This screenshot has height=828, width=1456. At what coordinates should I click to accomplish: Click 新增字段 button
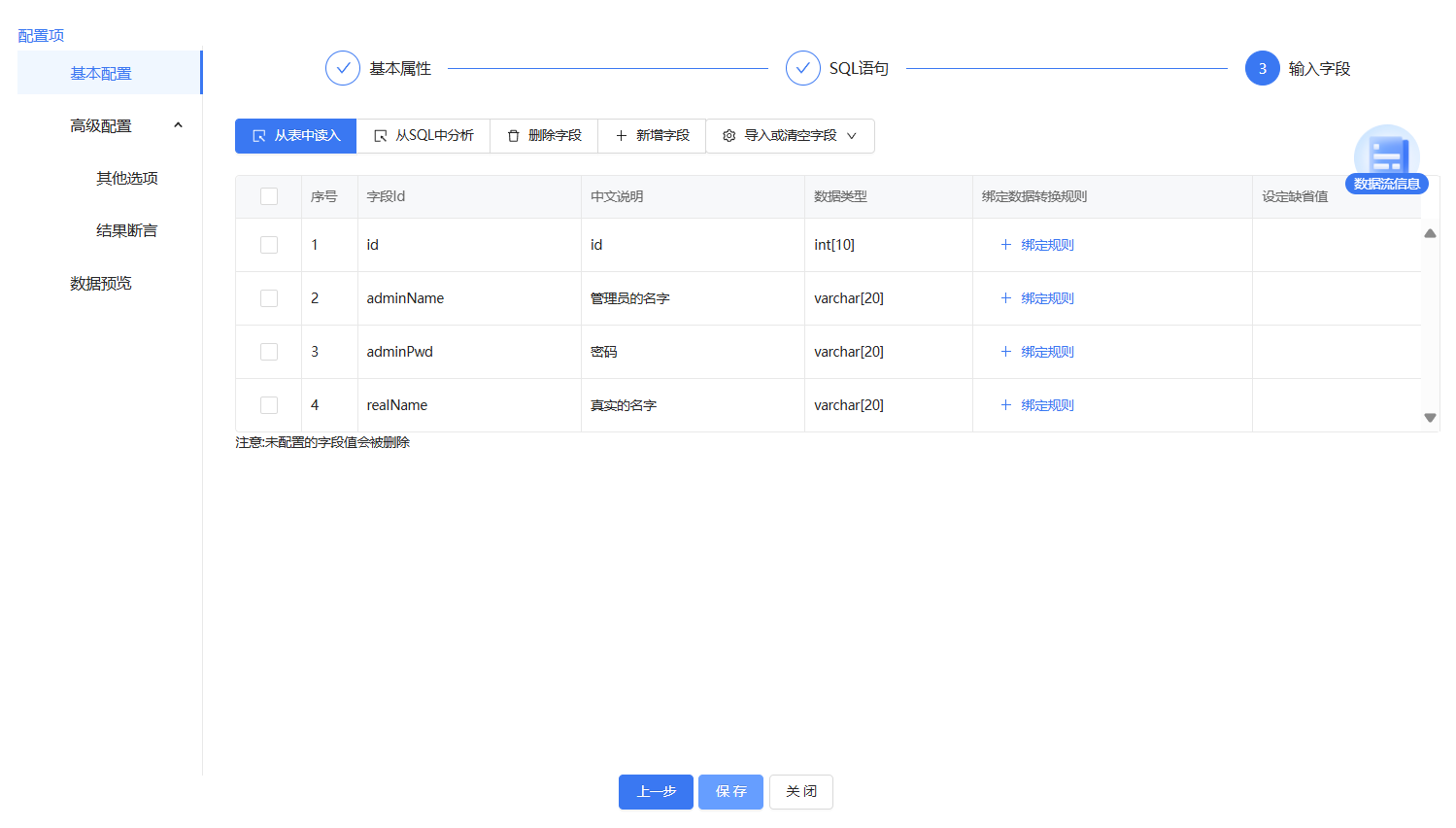point(652,136)
